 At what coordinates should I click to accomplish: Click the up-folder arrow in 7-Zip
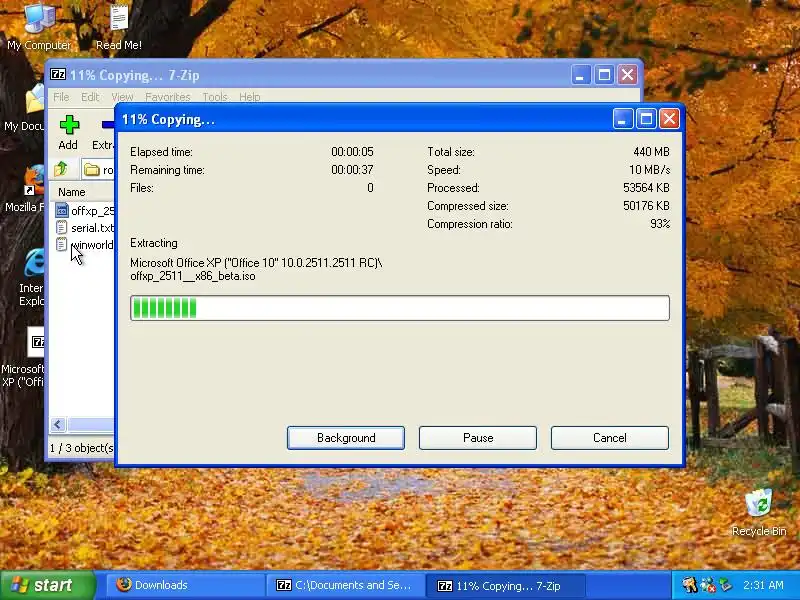61,168
